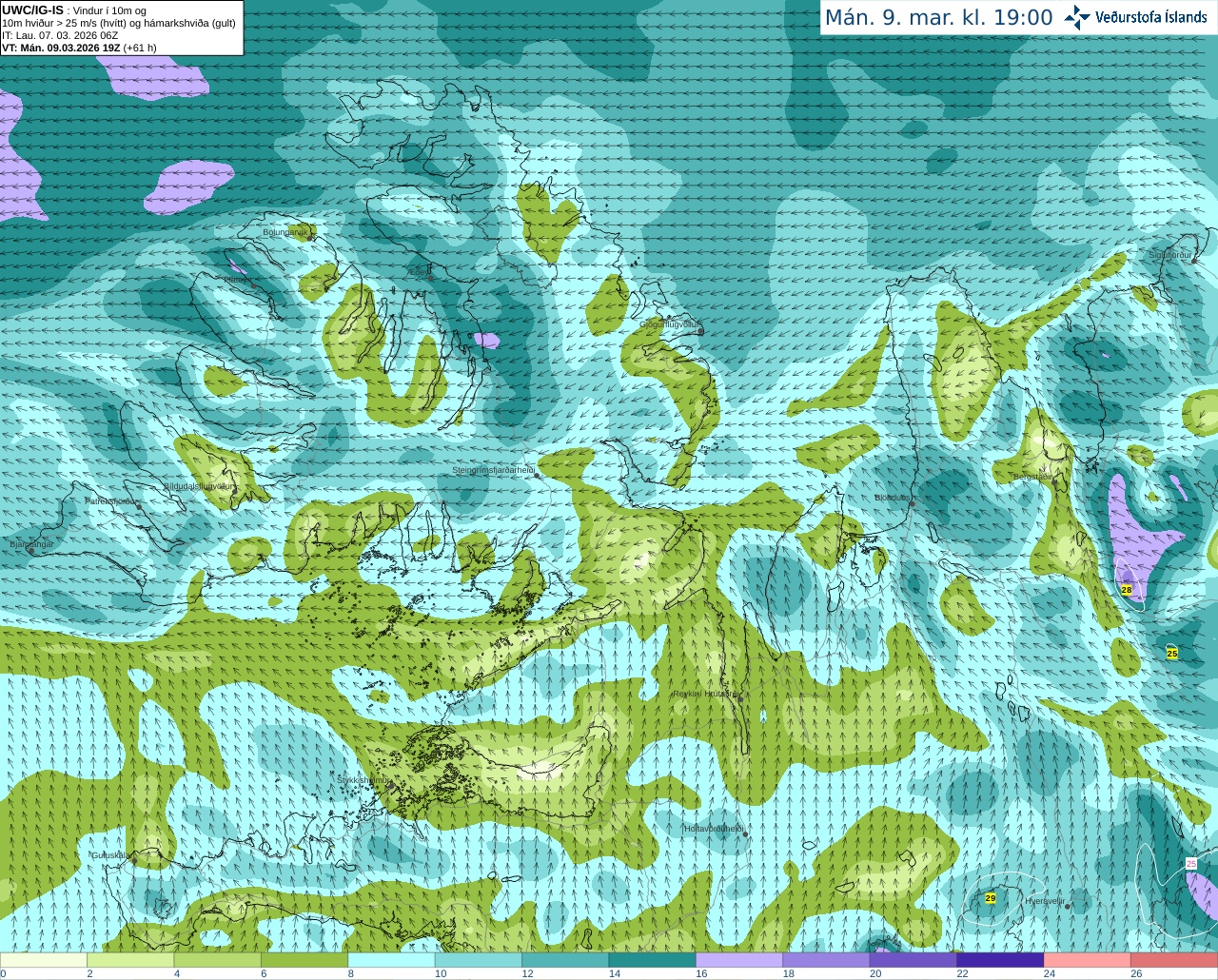Click the Veðurstofa Íslands logo
Image resolution: width=1218 pixels, height=980 pixels.
pos(1136,17)
